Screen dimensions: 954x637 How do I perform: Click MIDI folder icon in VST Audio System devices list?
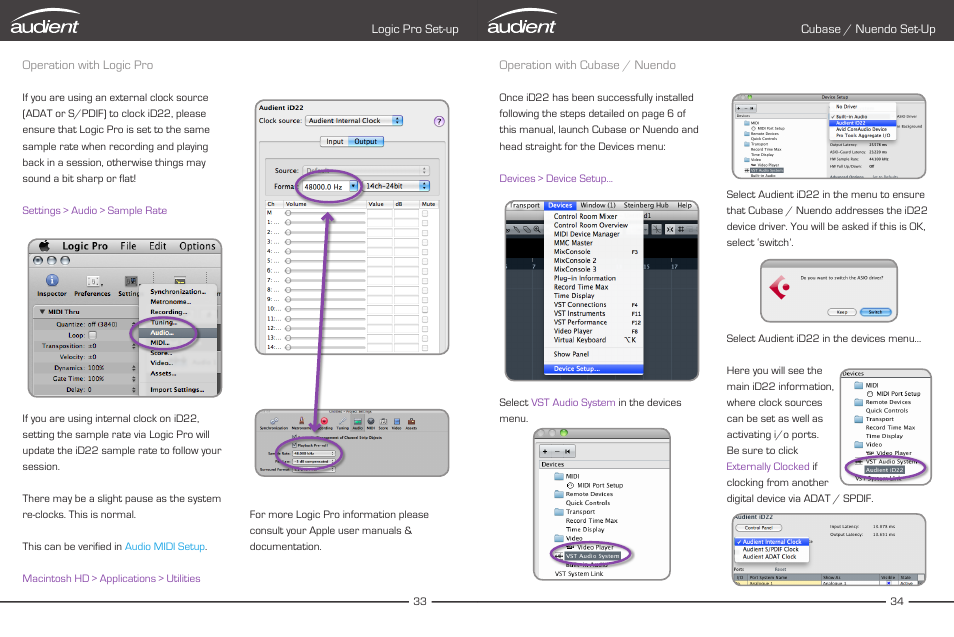[x=559, y=476]
